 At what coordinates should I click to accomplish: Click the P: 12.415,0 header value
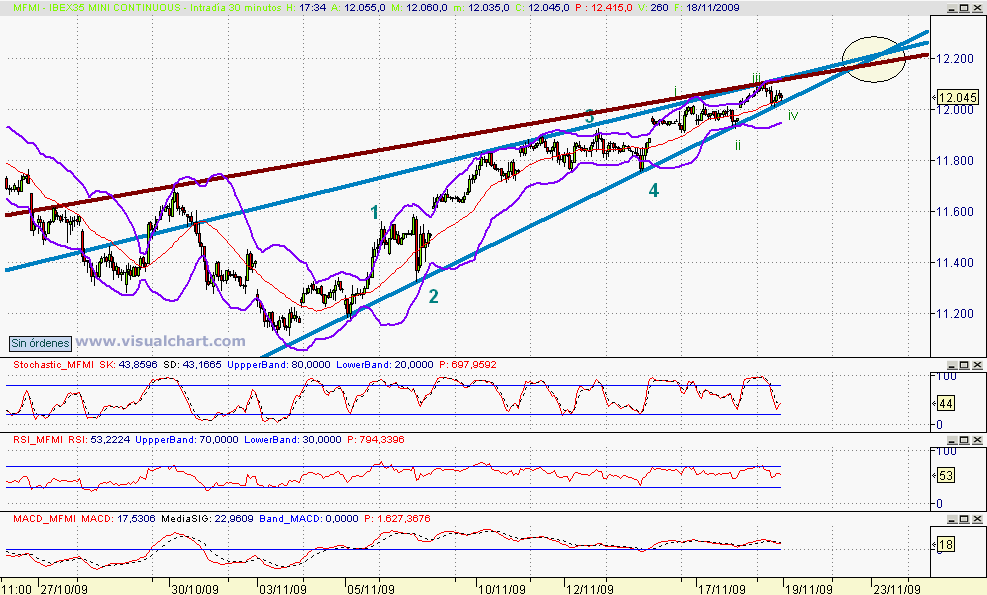tap(604, 8)
